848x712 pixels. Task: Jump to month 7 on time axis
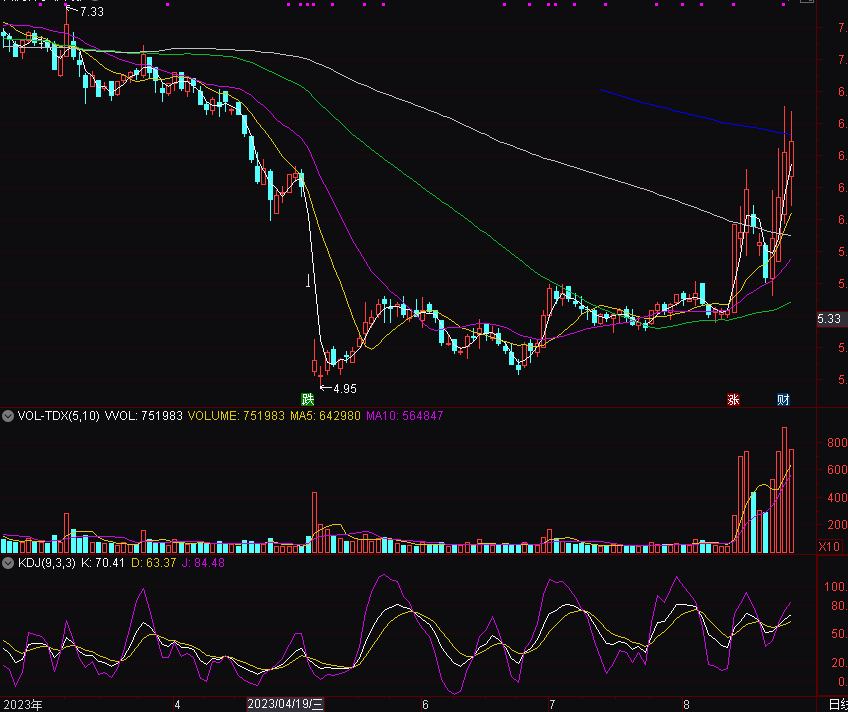pos(551,704)
